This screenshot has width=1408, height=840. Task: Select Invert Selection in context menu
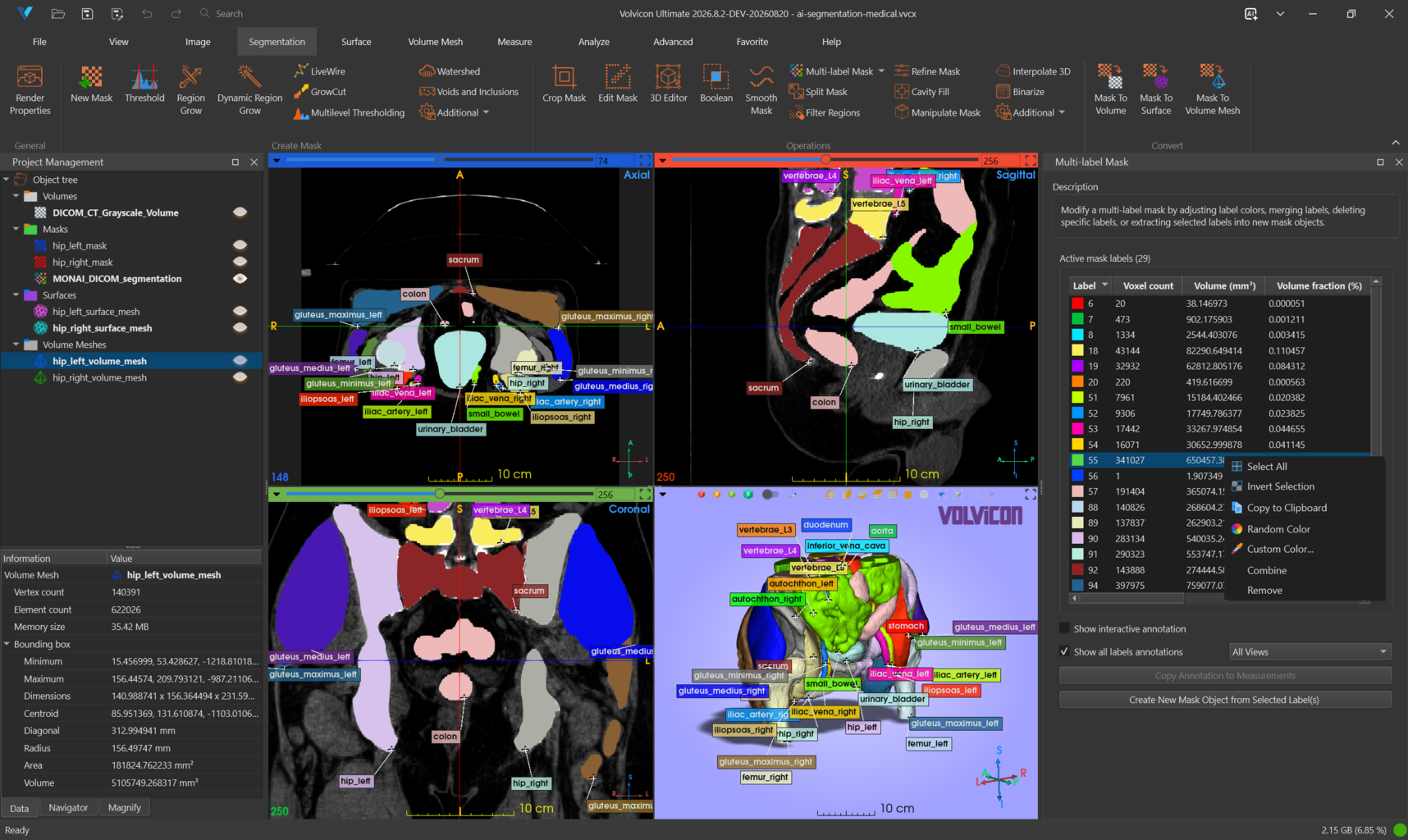coord(1280,486)
